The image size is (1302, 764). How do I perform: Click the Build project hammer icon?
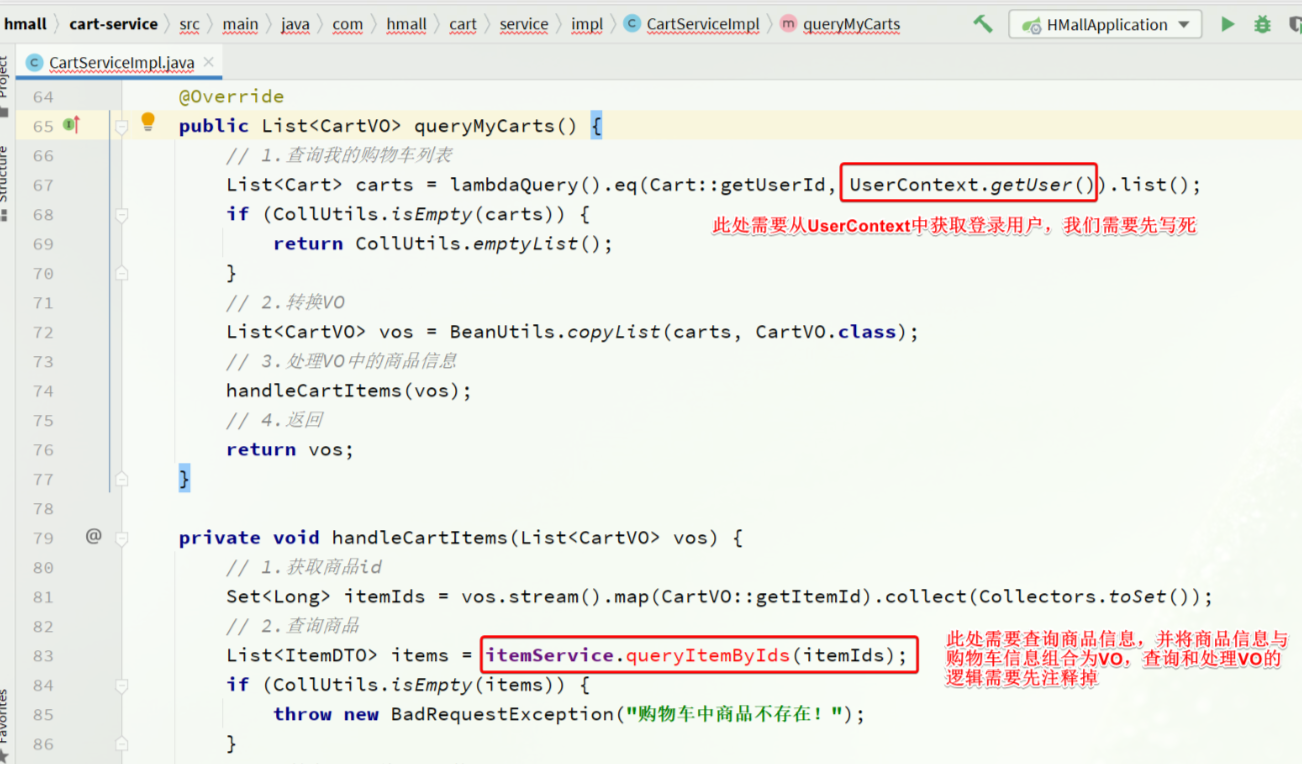[x=983, y=24]
